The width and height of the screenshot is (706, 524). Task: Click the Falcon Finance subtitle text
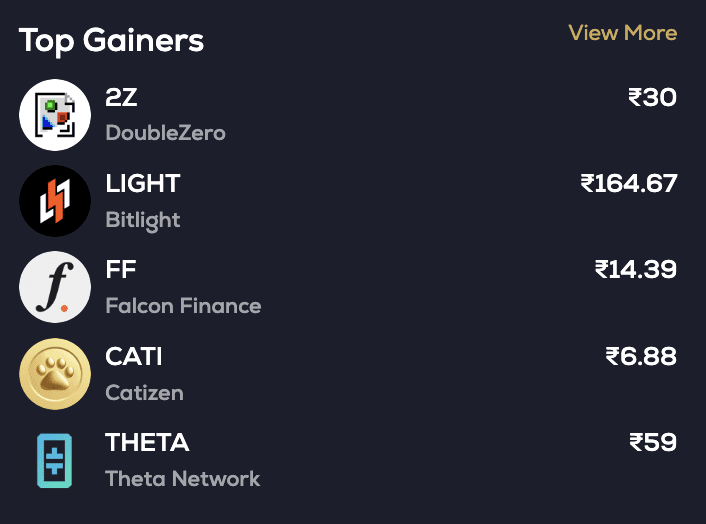coord(183,306)
